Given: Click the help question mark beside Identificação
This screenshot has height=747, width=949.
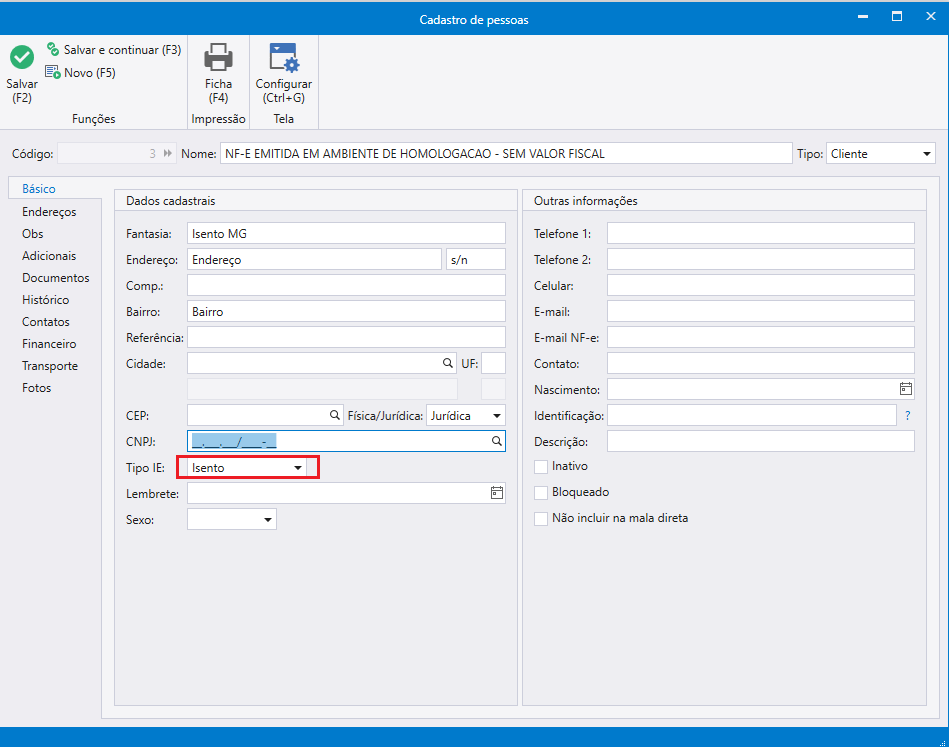Looking at the screenshot, I should (x=907, y=416).
